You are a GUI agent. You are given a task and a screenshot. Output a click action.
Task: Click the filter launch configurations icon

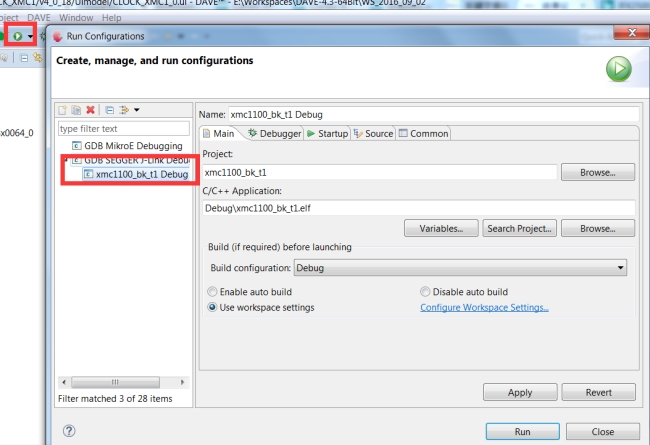click(x=123, y=110)
